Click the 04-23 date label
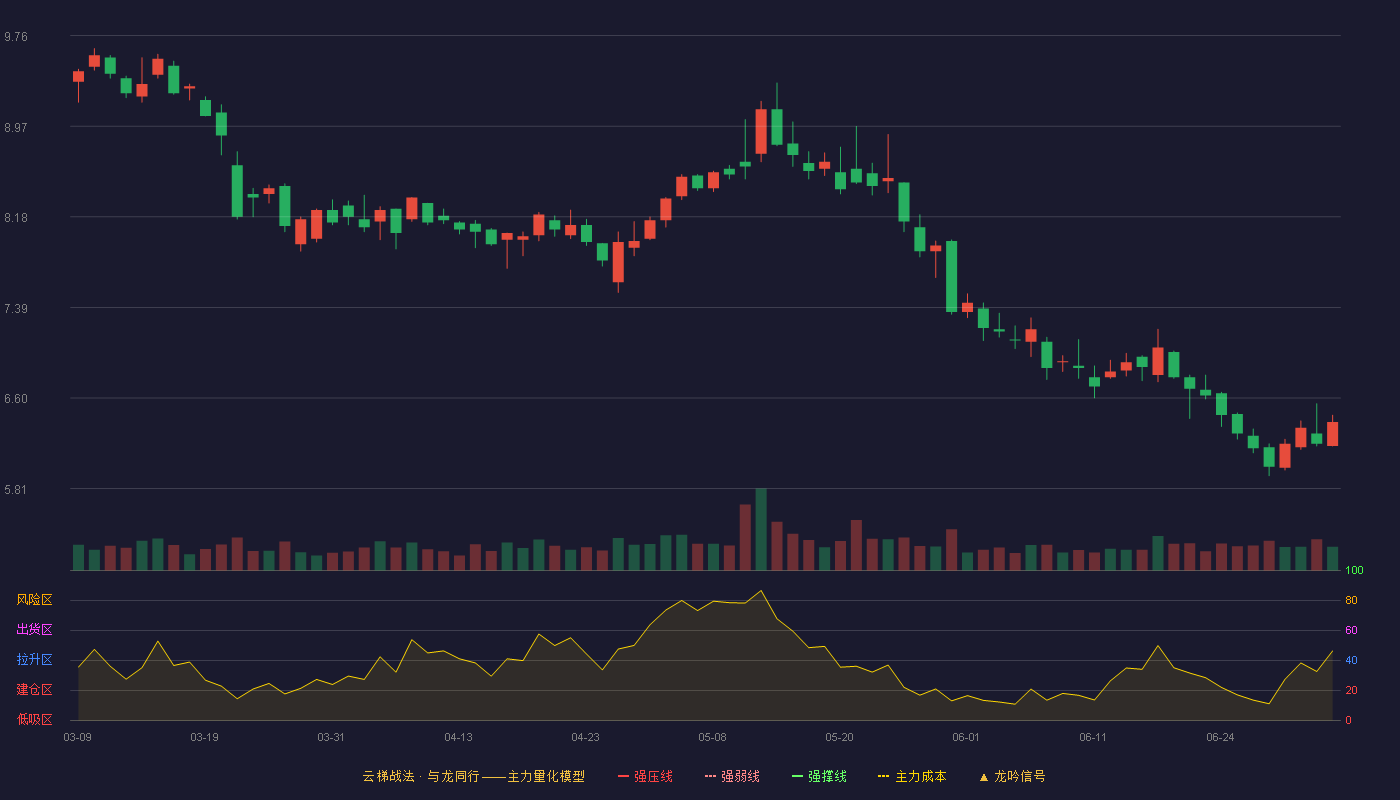This screenshot has width=1400, height=800. [x=585, y=737]
